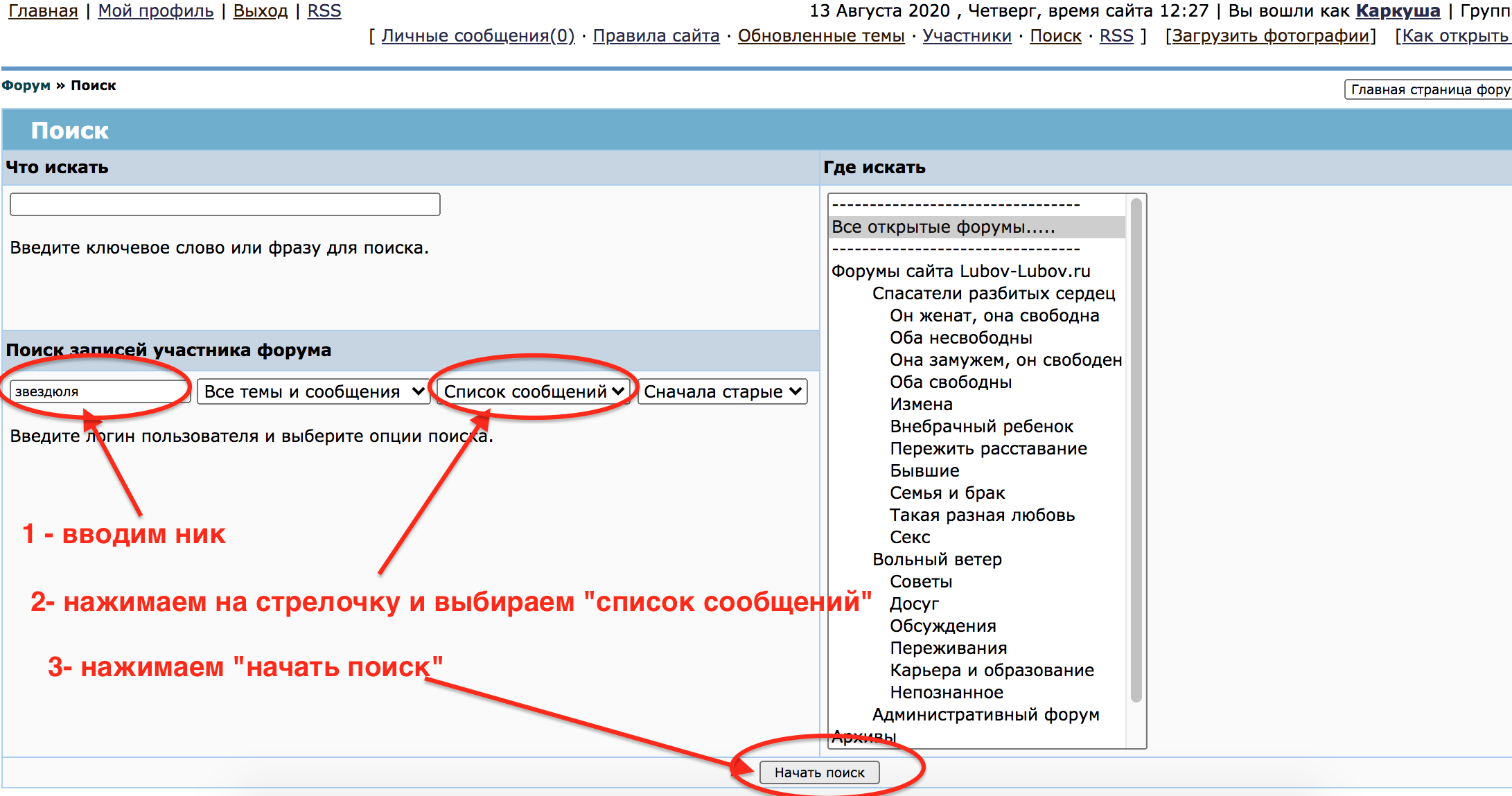1512x796 pixels.
Task: Open the 'Главная' link
Action: click(x=43, y=11)
